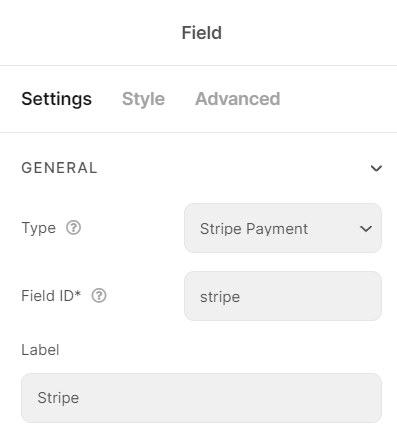This screenshot has width=397, height=430.
Task: Focus the Field ID input containing stripe
Action: point(283,296)
